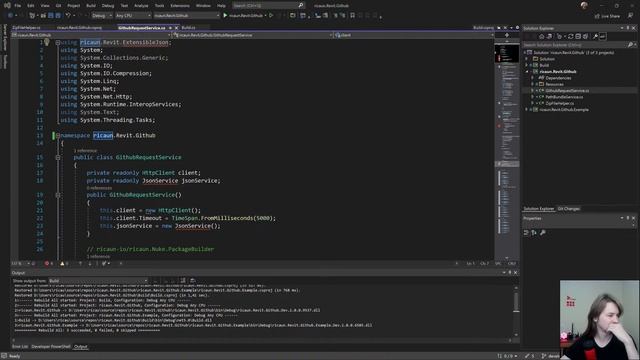Collapse the GithubRequestService class at line 15

[x=58, y=157]
